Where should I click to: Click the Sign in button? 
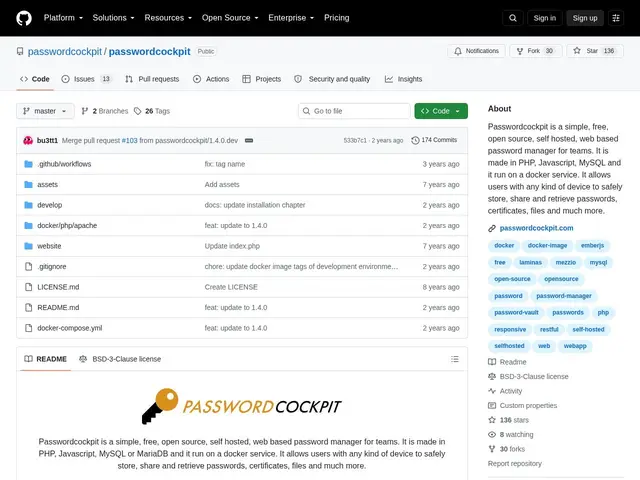(x=544, y=18)
